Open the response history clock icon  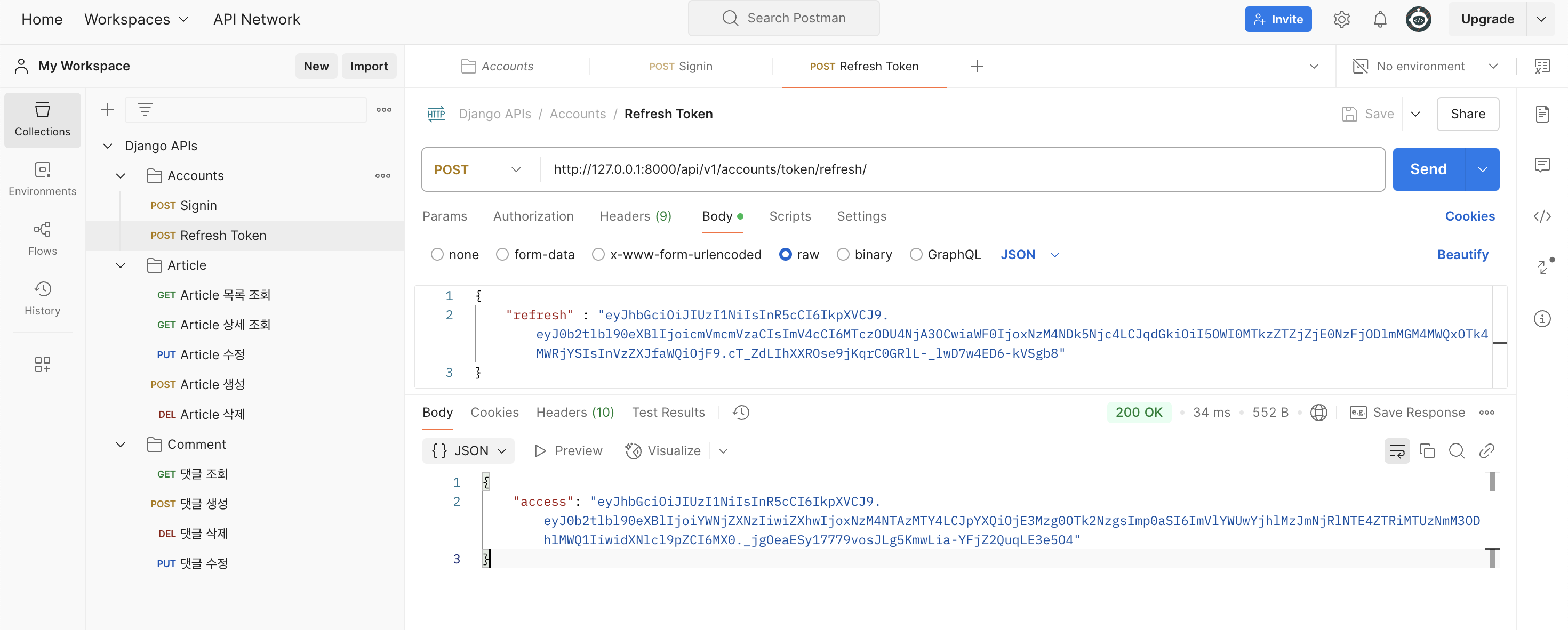pyautogui.click(x=741, y=413)
